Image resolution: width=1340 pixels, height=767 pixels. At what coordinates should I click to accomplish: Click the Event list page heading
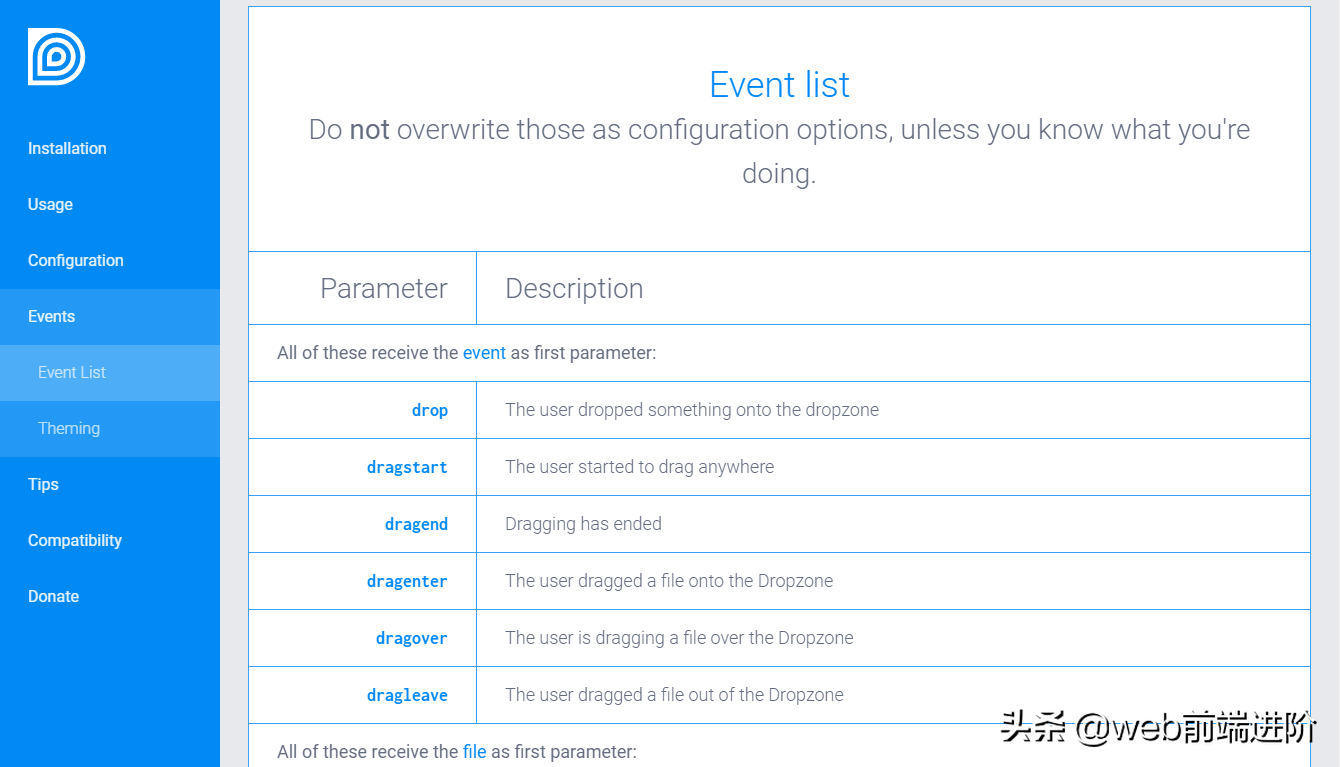click(x=779, y=85)
